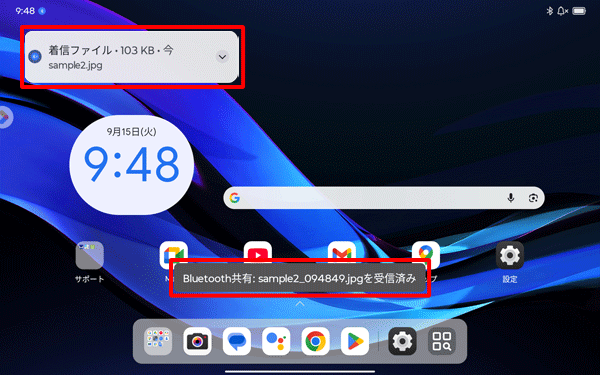Image resolution: width=600 pixels, height=375 pixels.
Task: Tap the 9月15日(火) date text
Action: [131, 132]
